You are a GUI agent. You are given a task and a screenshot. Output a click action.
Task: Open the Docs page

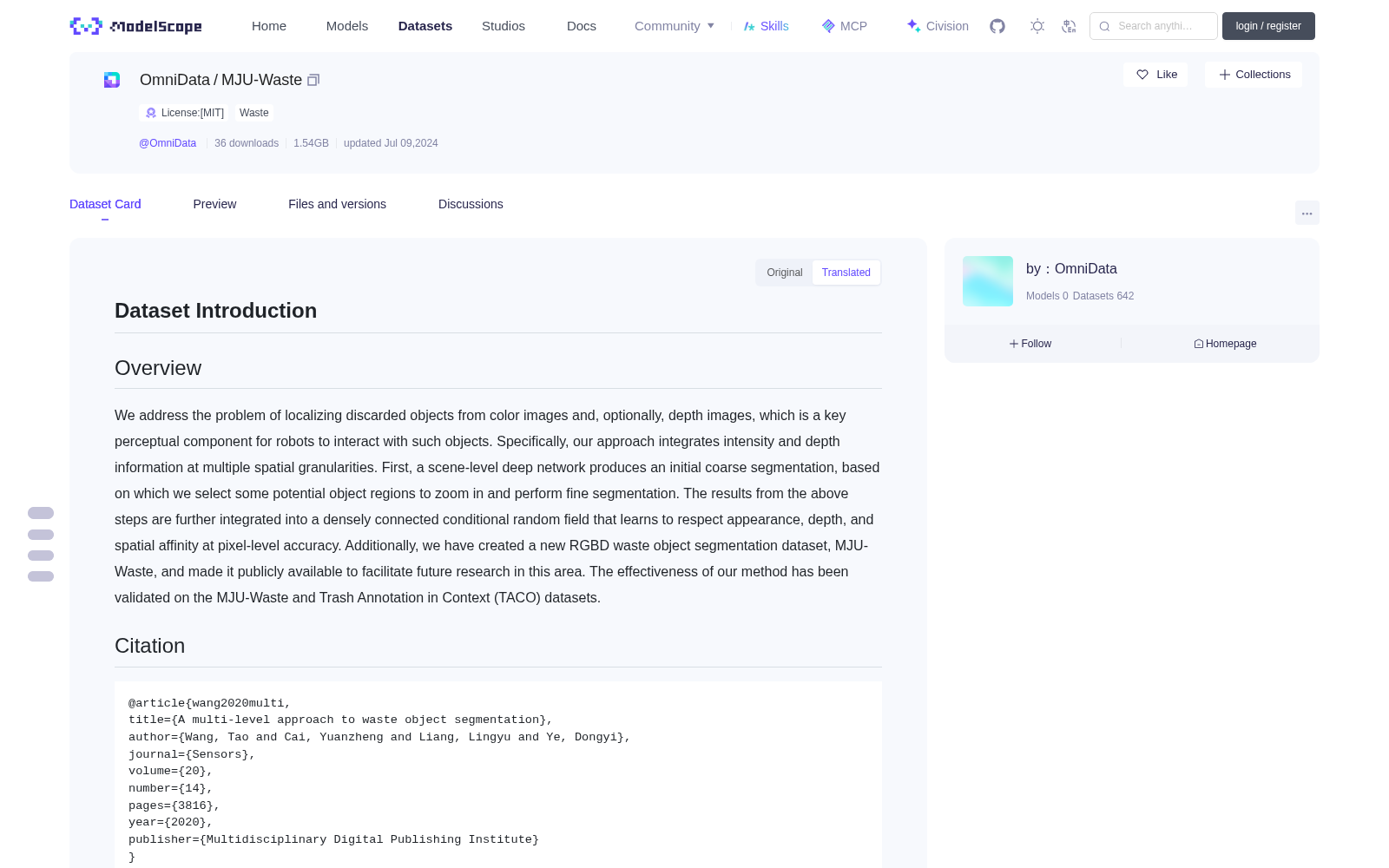pos(582,26)
